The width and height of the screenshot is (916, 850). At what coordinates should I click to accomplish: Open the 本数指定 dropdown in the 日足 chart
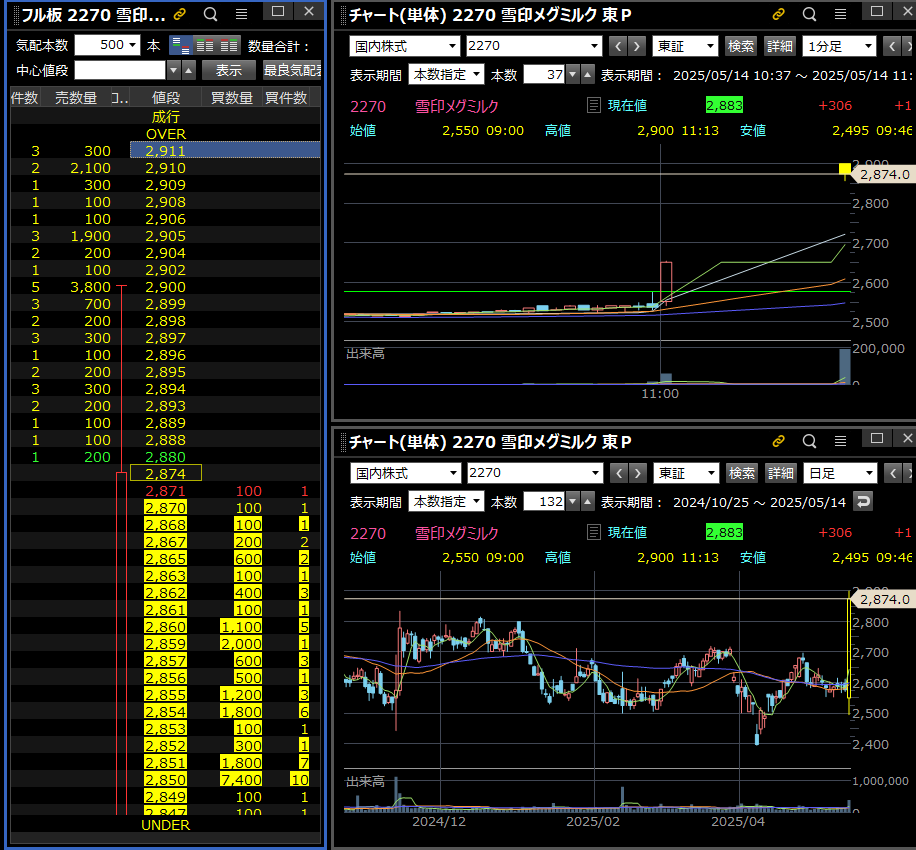tap(446, 502)
